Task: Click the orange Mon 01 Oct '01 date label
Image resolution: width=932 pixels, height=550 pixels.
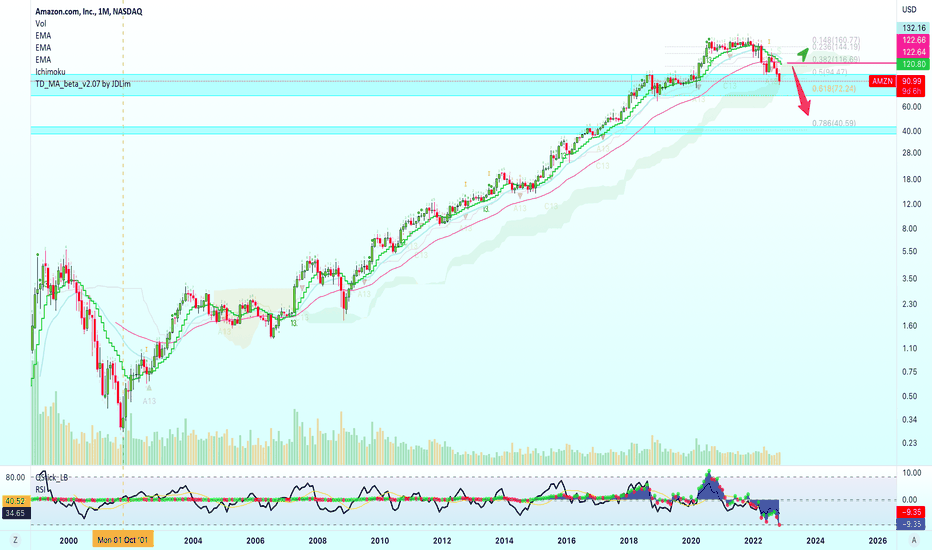Action: pos(123,540)
